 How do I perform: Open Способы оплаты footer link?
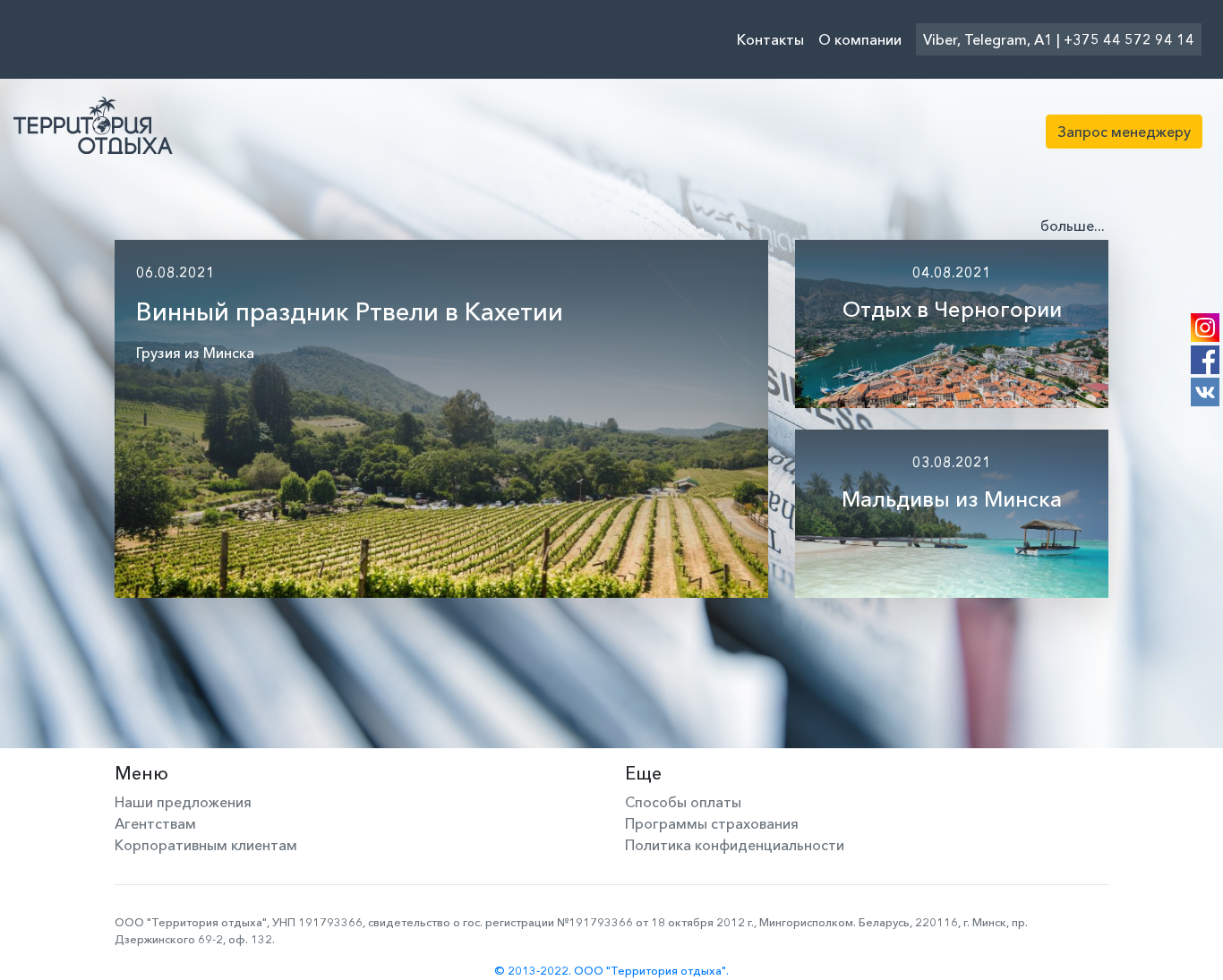pos(683,802)
